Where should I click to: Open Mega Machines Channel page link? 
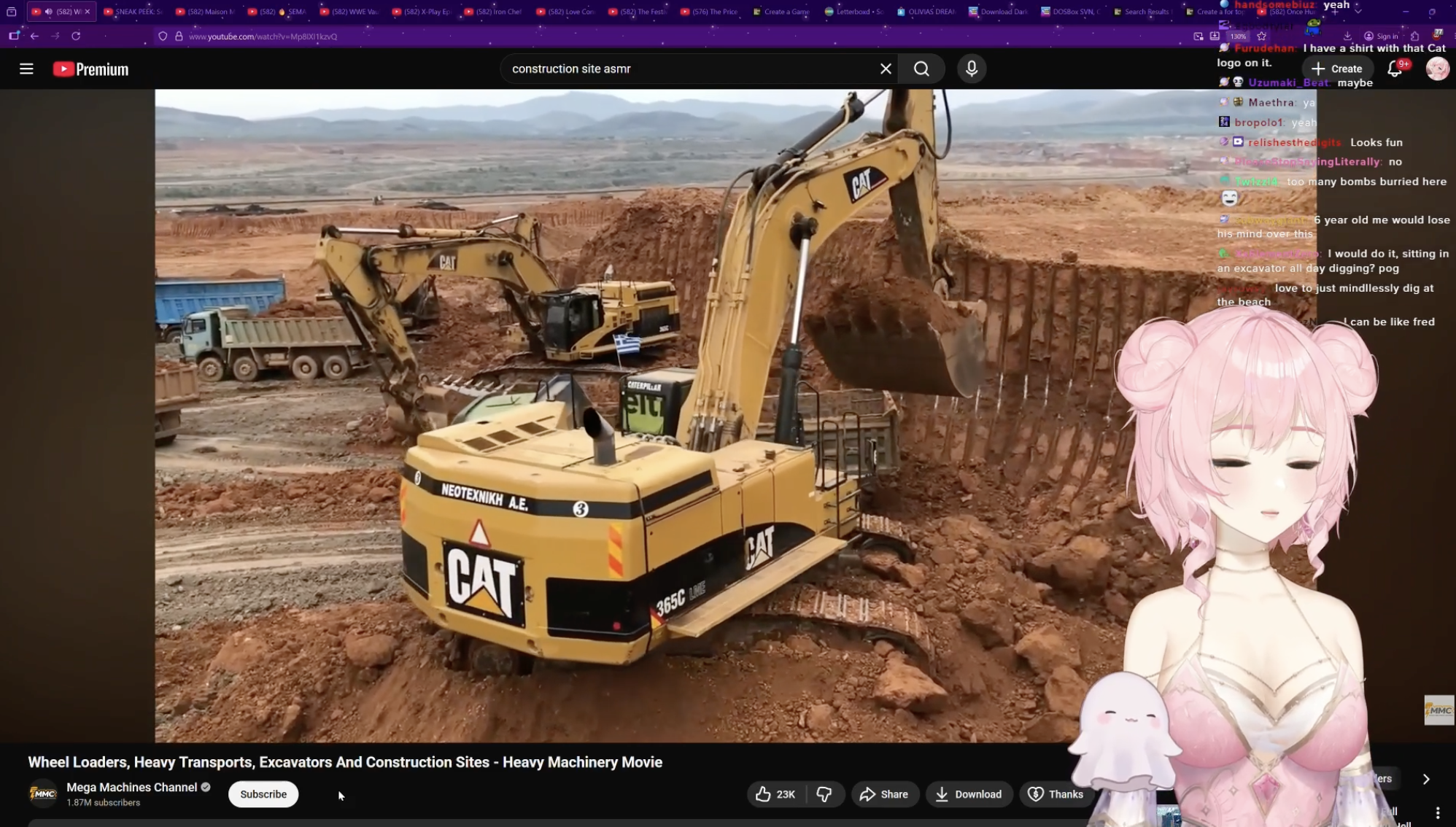coord(131,787)
